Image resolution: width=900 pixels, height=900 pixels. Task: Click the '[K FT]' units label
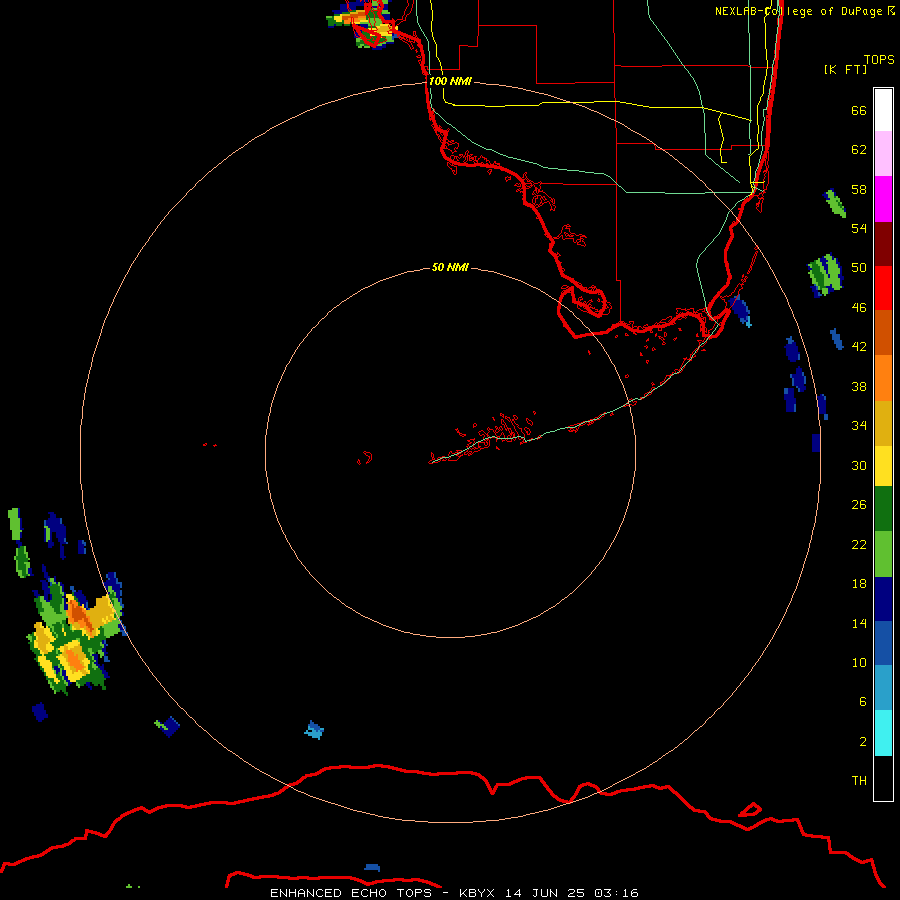[x=845, y=69]
